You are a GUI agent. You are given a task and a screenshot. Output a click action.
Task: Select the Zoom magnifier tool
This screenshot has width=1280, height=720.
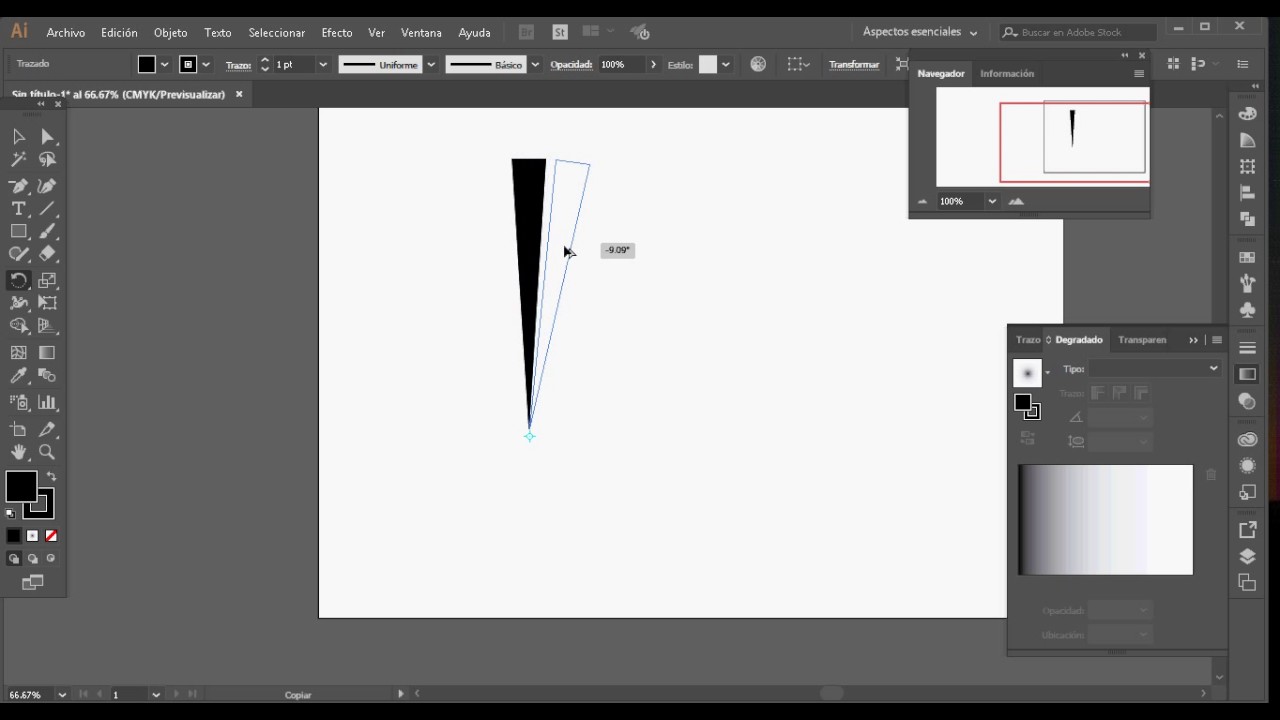tap(48, 452)
